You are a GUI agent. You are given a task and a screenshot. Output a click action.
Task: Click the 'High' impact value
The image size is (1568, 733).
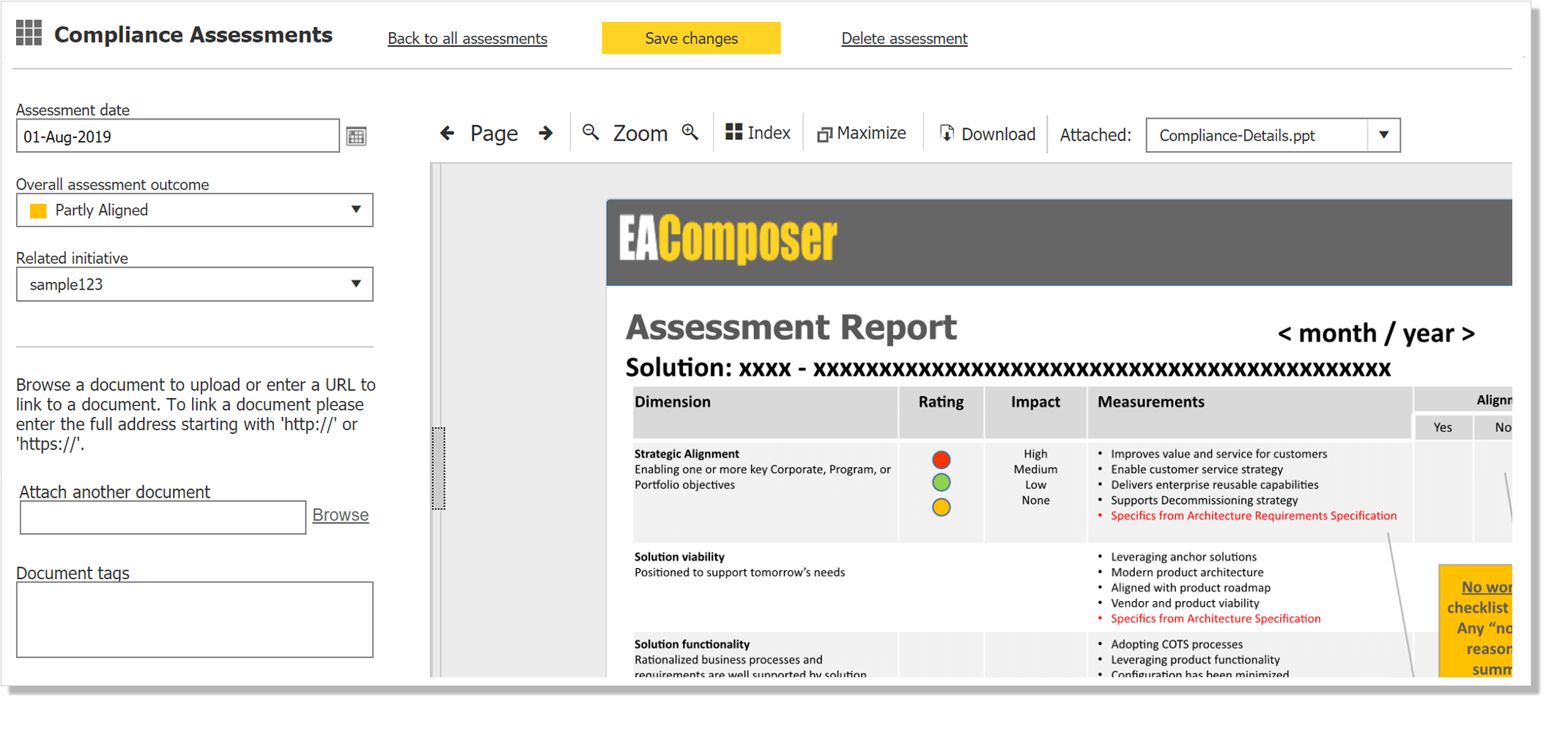1035,454
